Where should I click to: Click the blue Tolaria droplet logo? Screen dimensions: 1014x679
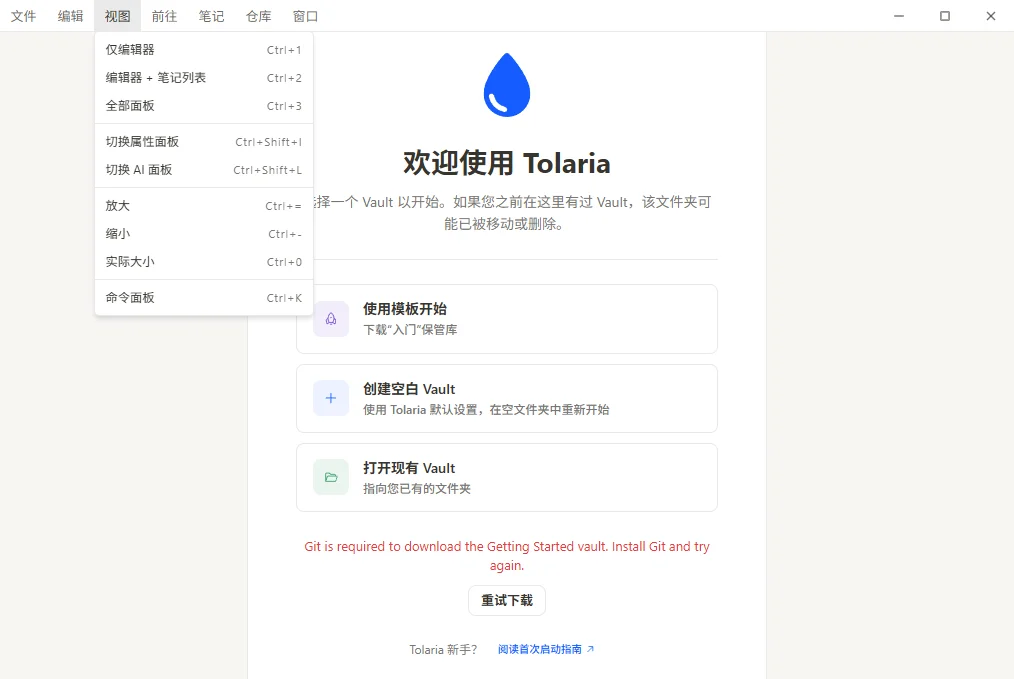pyautogui.click(x=507, y=85)
